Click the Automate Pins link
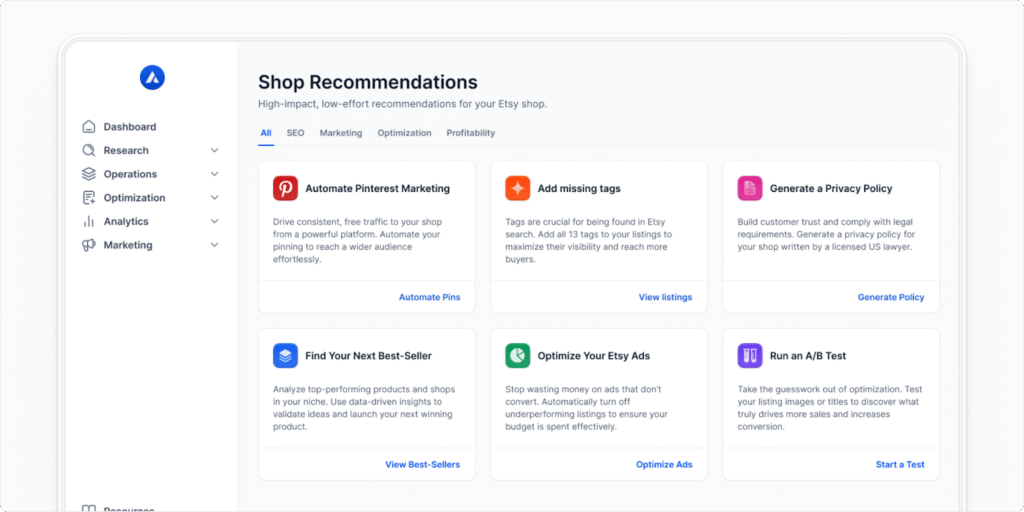Screen dimensions: 1024x512 [429, 297]
